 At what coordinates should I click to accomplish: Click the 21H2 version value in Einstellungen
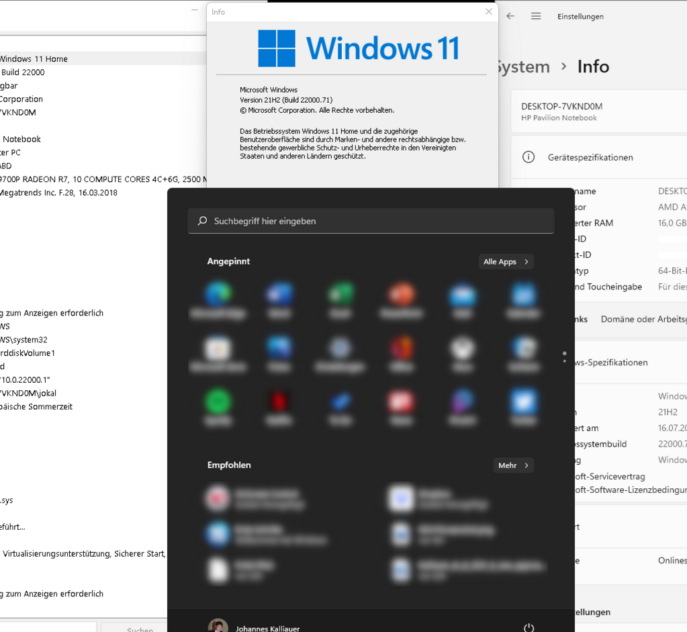pos(668,412)
